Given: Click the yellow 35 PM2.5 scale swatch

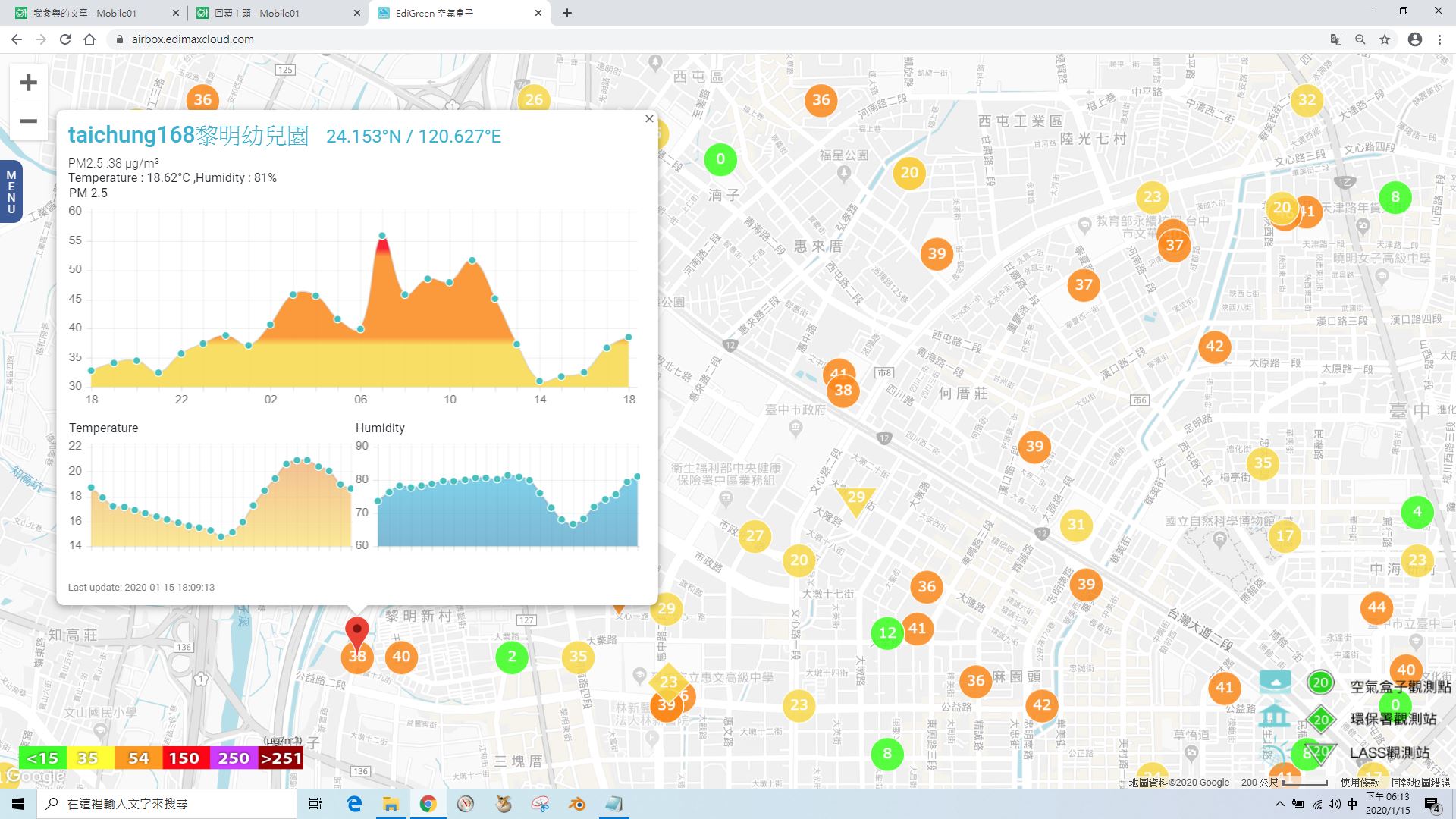Looking at the screenshot, I should coord(90,758).
